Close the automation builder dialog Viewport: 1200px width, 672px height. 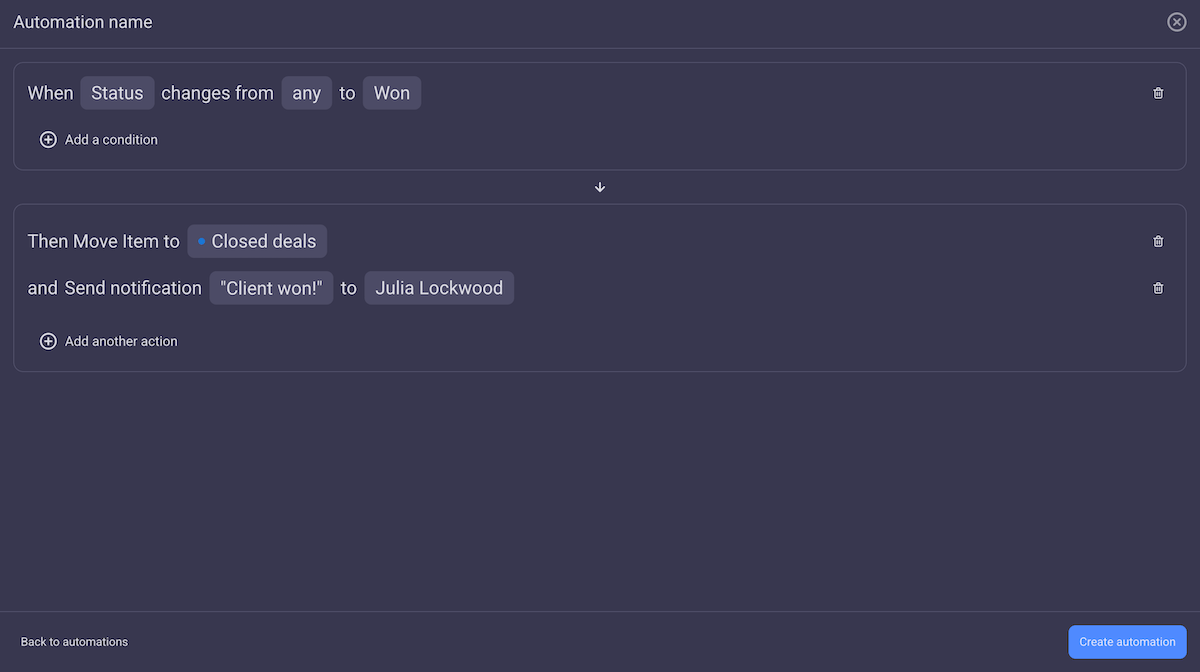1176,21
